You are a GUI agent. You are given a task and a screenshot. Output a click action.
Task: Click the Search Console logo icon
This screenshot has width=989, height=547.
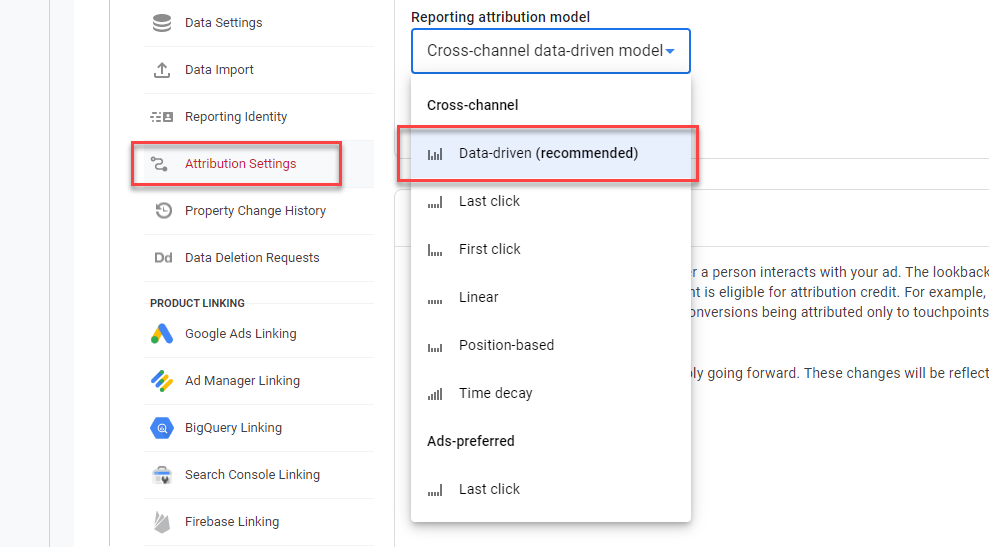pyautogui.click(x=162, y=475)
